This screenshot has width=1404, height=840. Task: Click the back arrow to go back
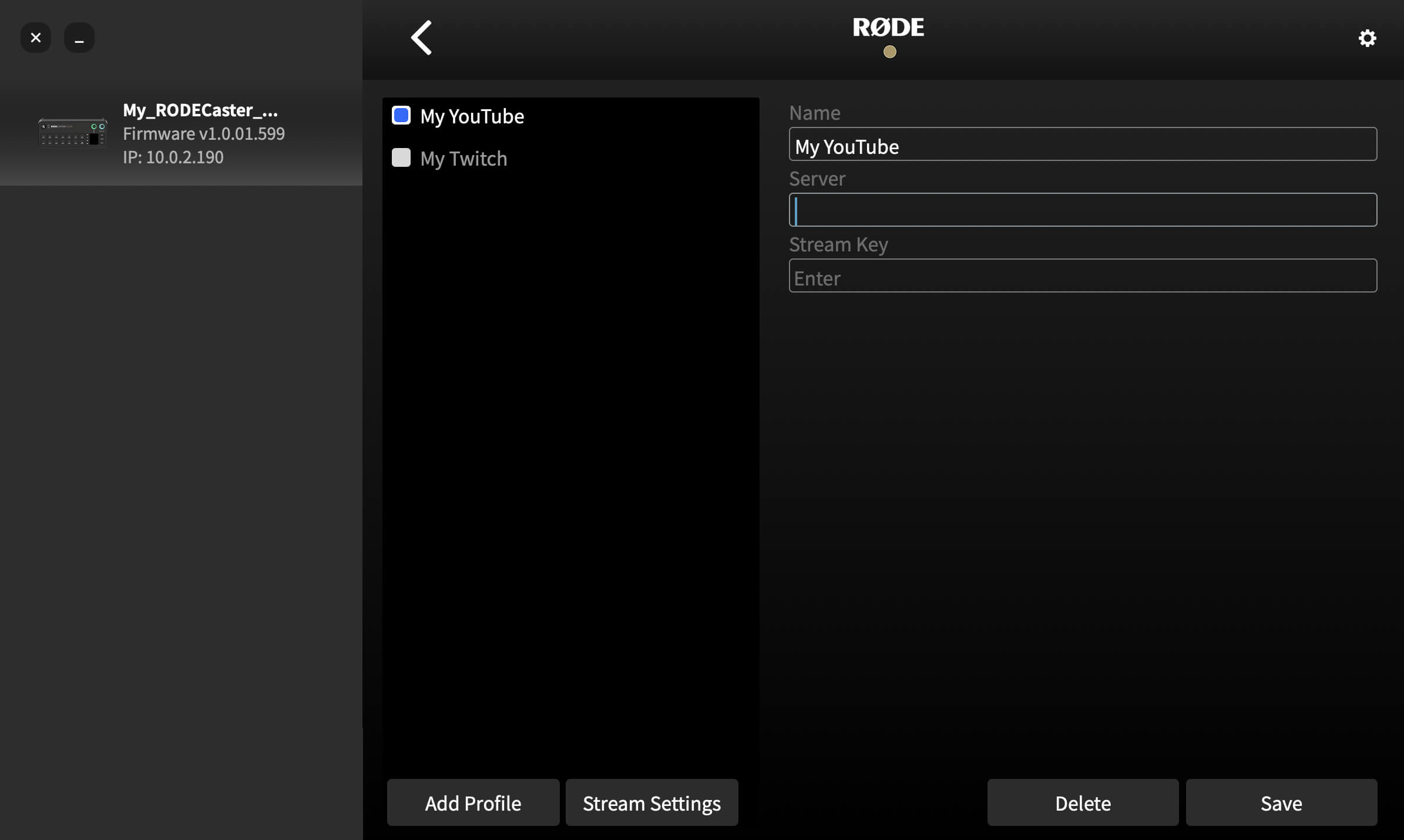click(422, 37)
